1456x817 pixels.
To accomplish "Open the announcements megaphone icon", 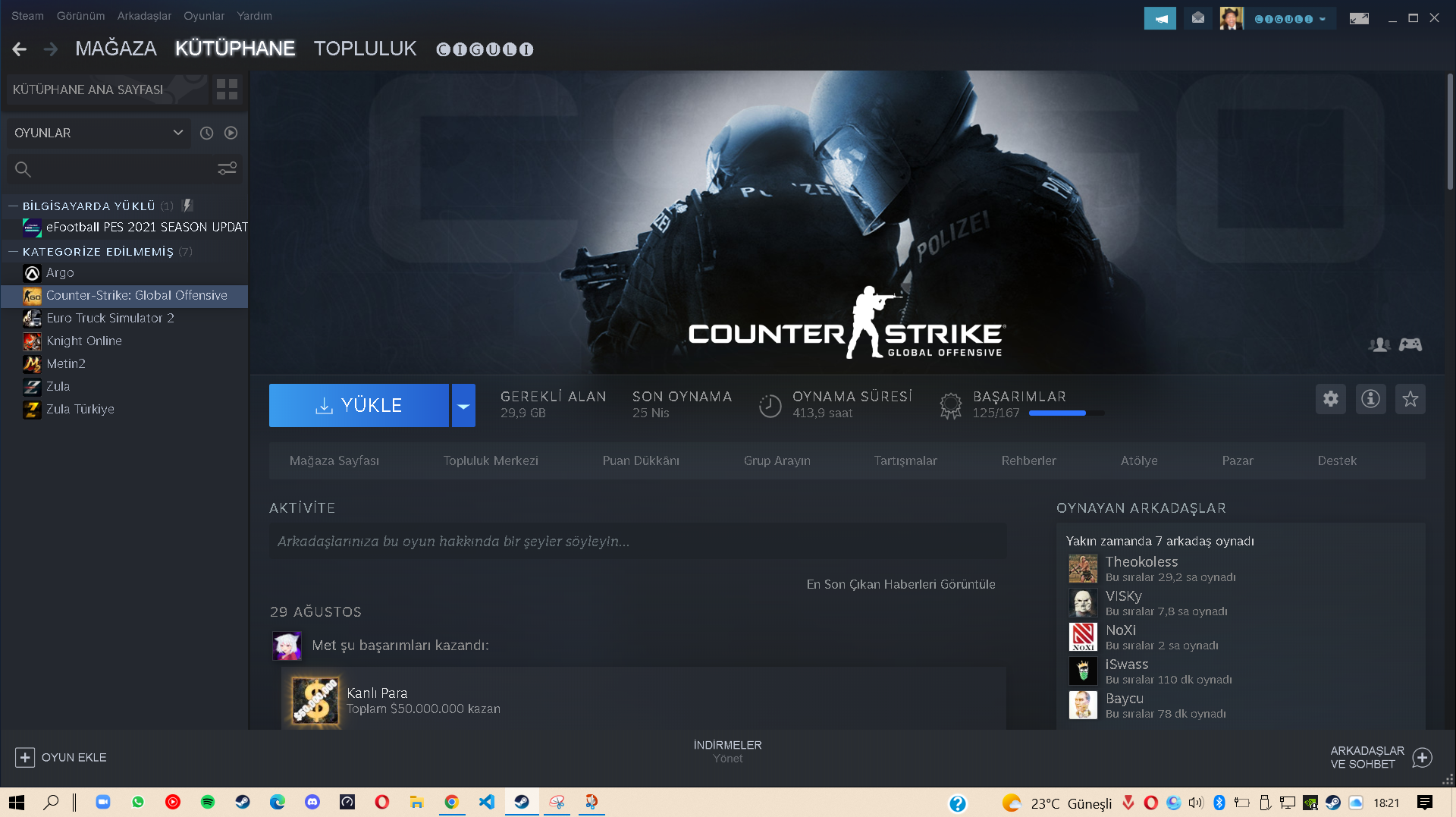I will pyautogui.click(x=1159, y=18).
